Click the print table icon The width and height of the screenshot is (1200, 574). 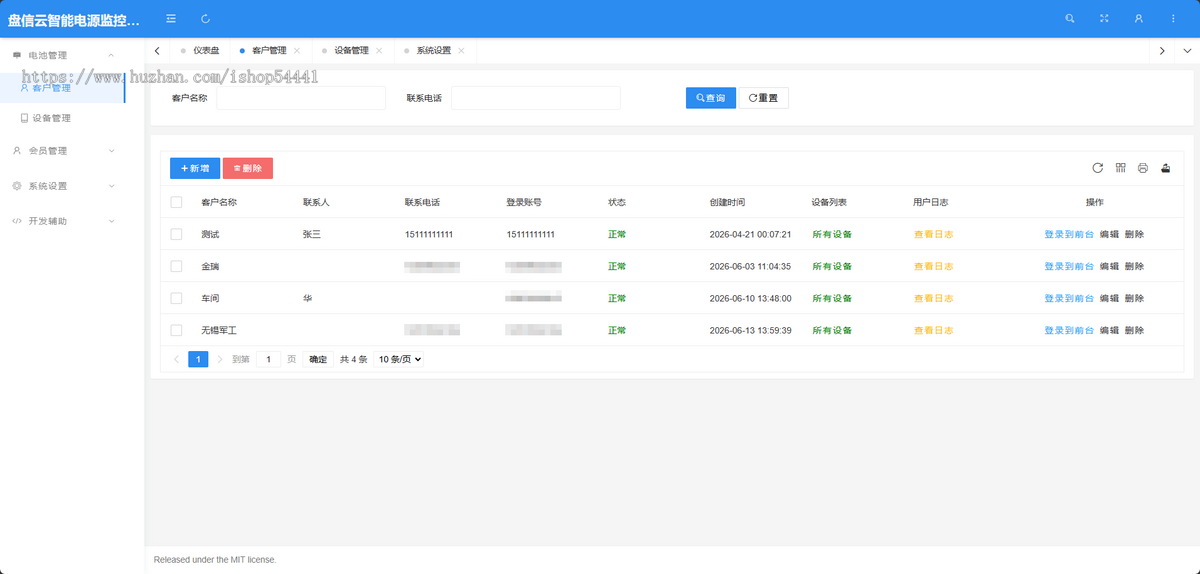[1143, 168]
